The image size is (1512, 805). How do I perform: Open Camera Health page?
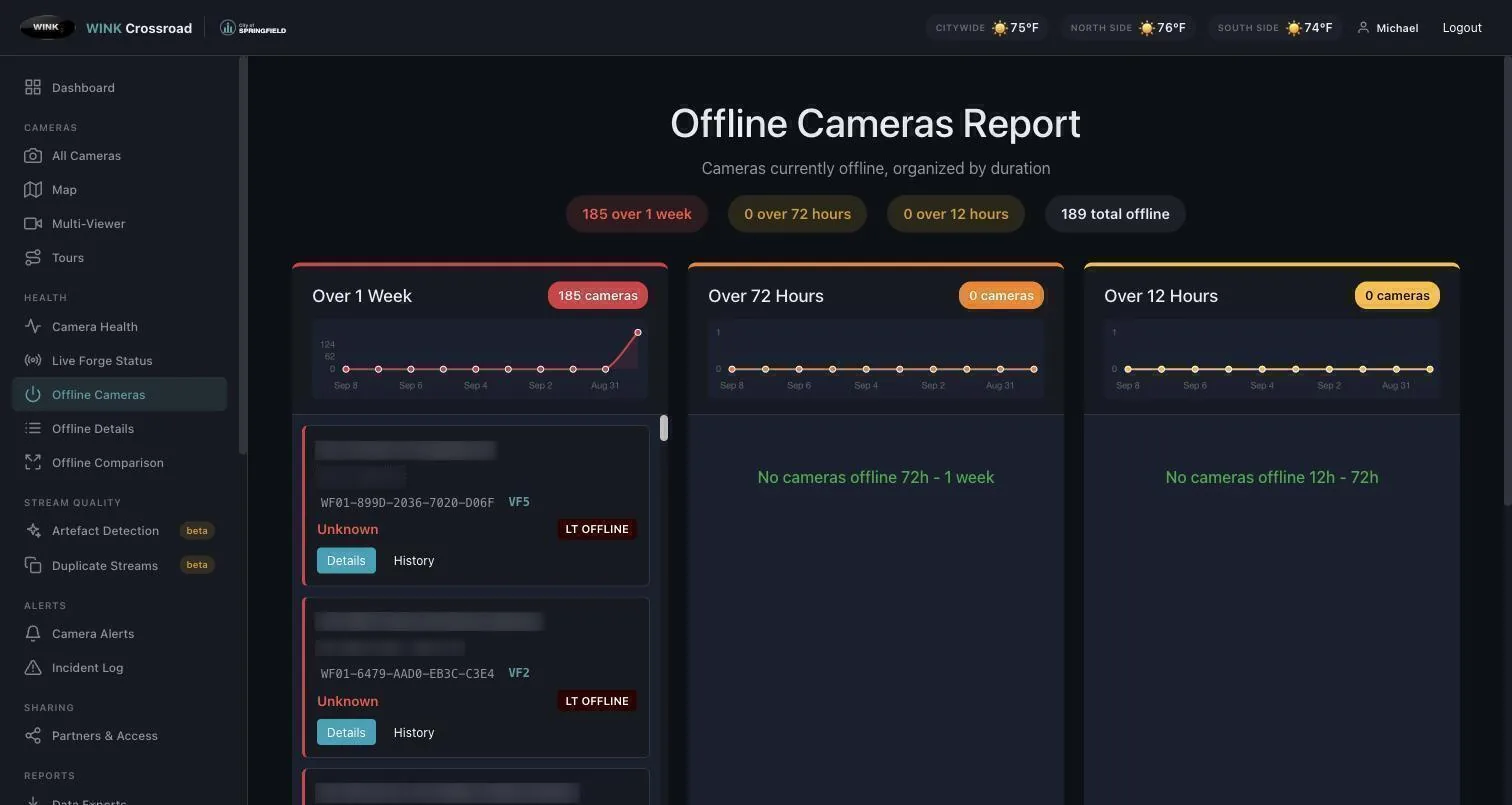[119, 327]
